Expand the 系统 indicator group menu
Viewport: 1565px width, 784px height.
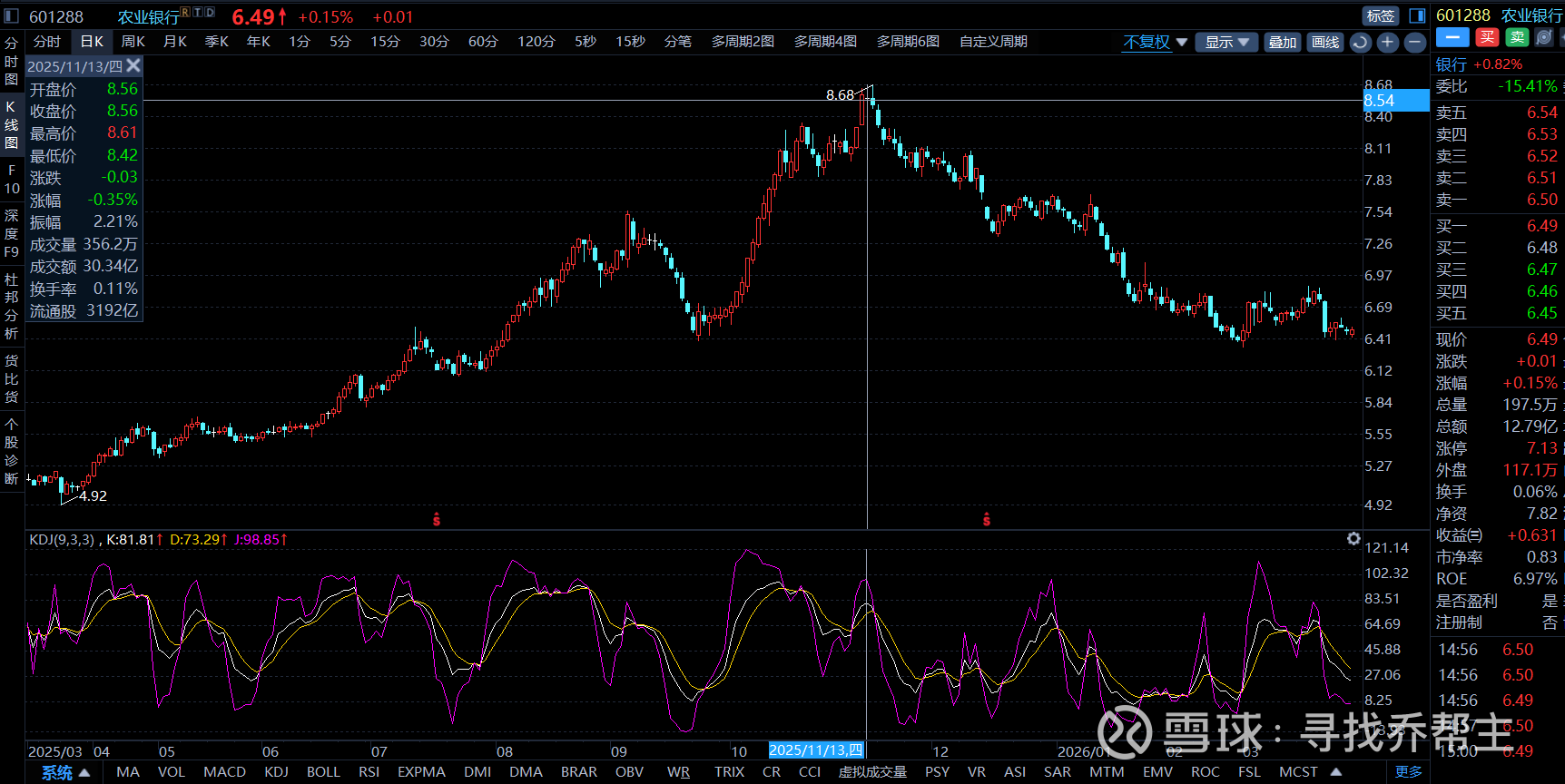click(65, 772)
